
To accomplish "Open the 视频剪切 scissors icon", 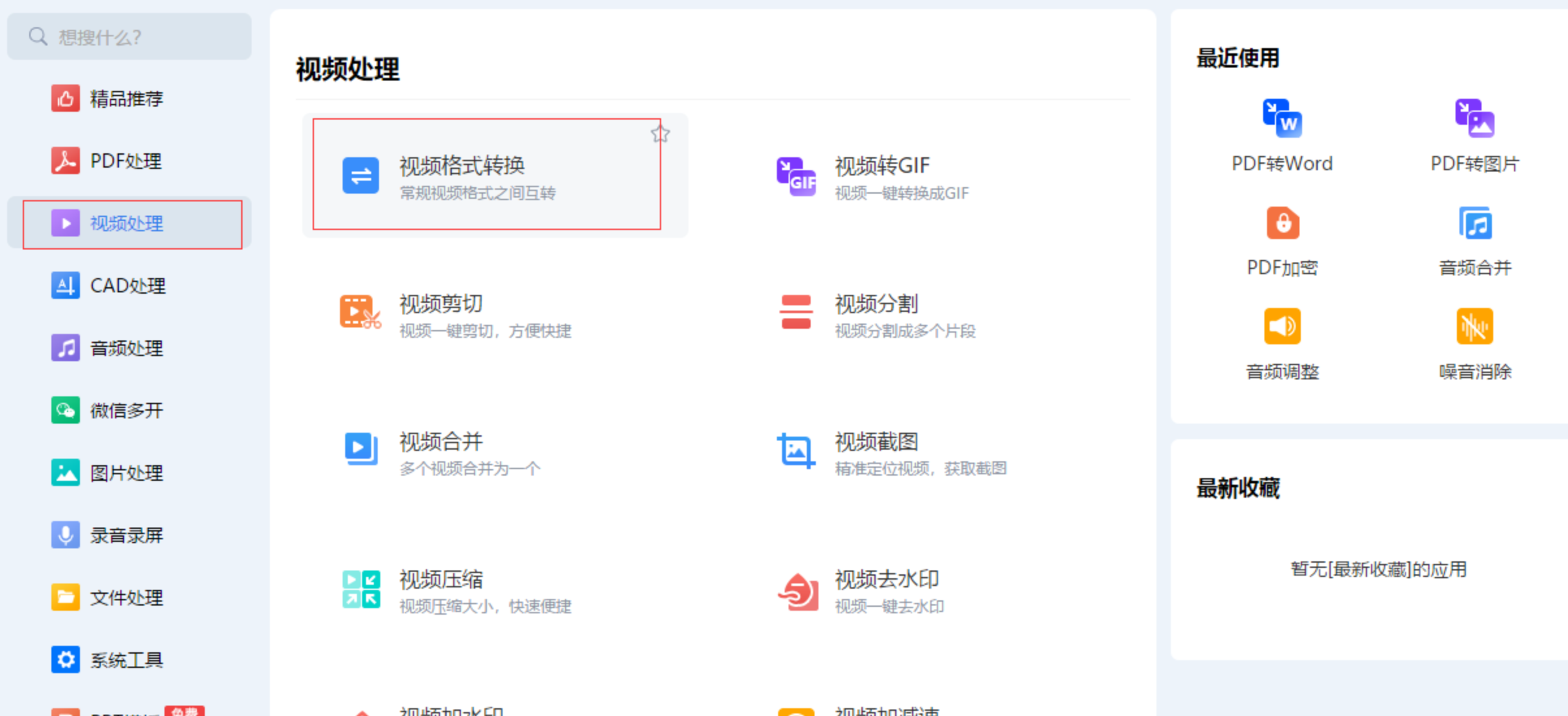I will [x=360, y=313].
